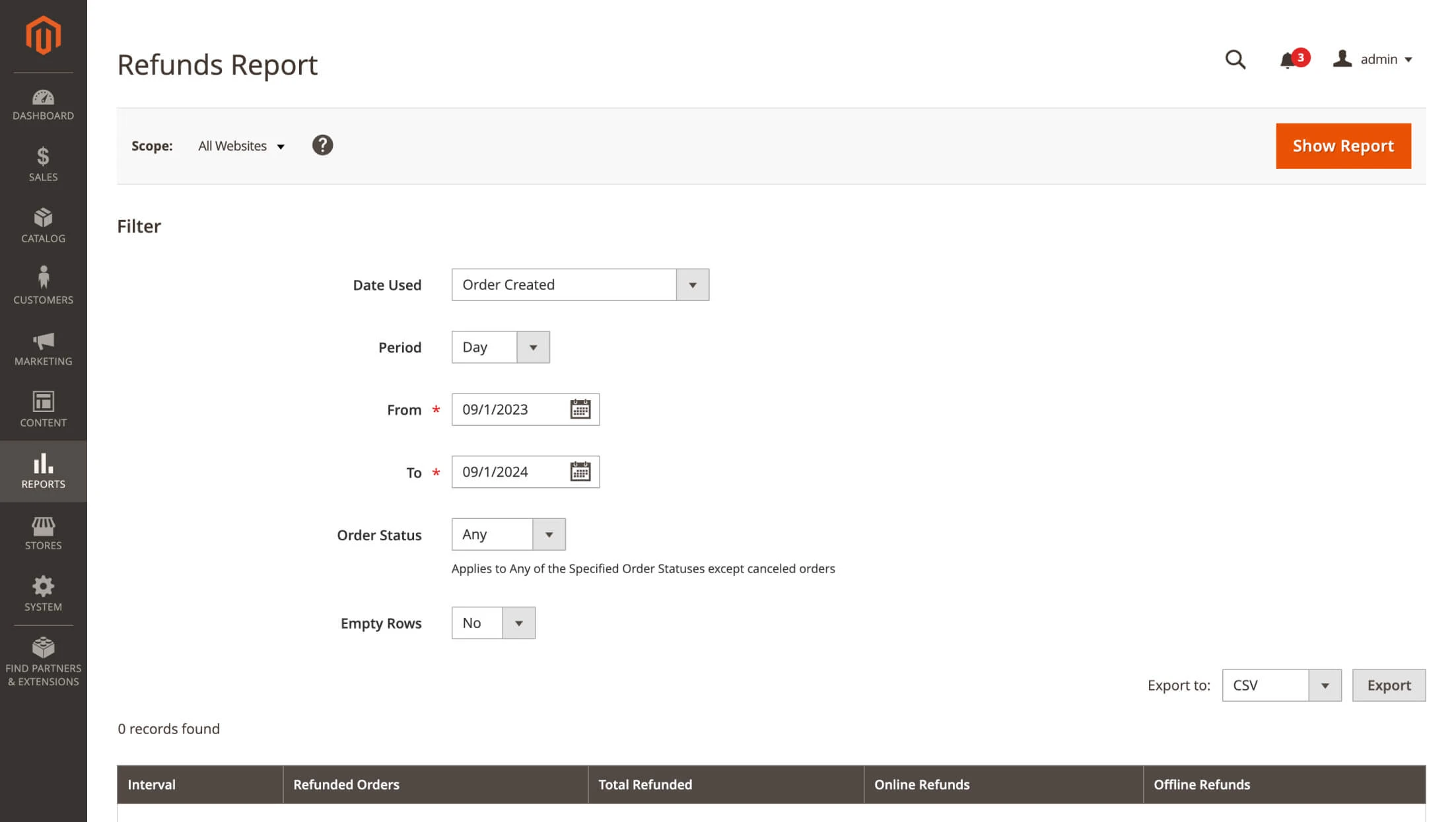Open the Stores menu in sidebar

pos(43,533)
